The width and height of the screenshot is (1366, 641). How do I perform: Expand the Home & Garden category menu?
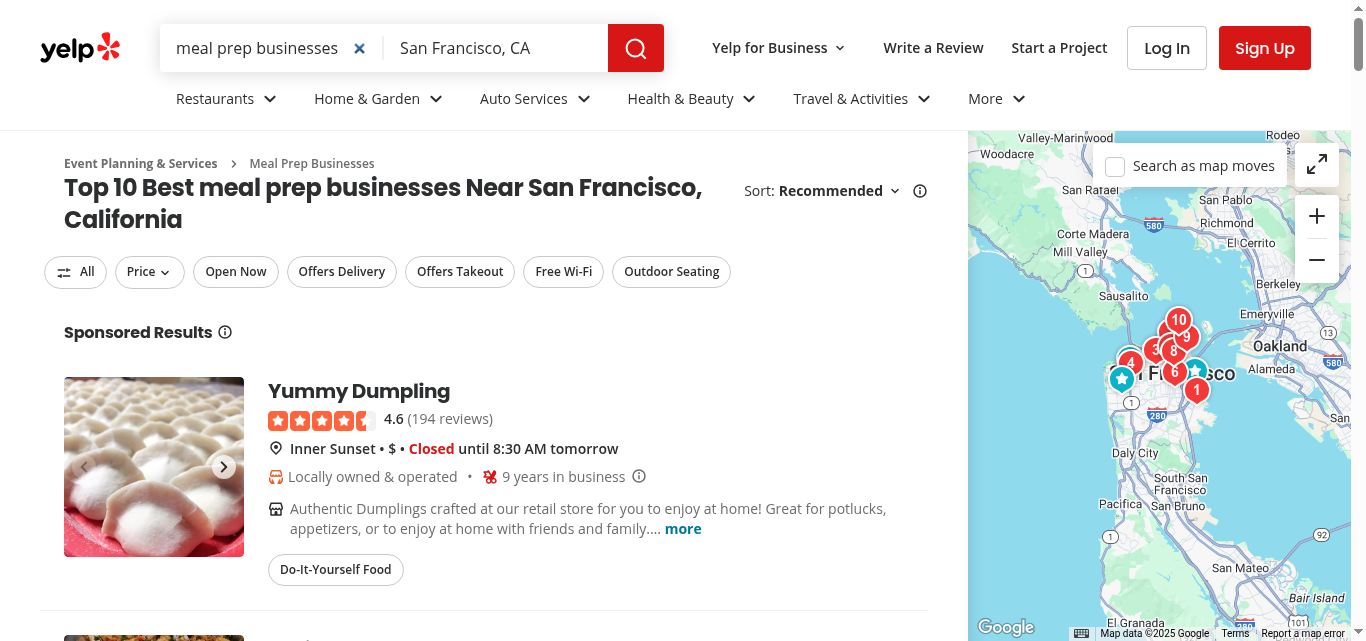tap(378, 99)
